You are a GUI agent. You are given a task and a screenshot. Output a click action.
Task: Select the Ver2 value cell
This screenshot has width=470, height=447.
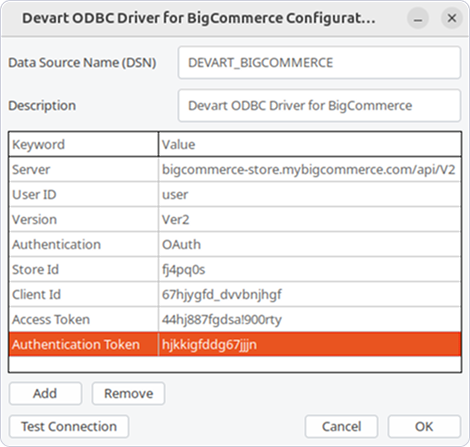[x=310, y=220]
